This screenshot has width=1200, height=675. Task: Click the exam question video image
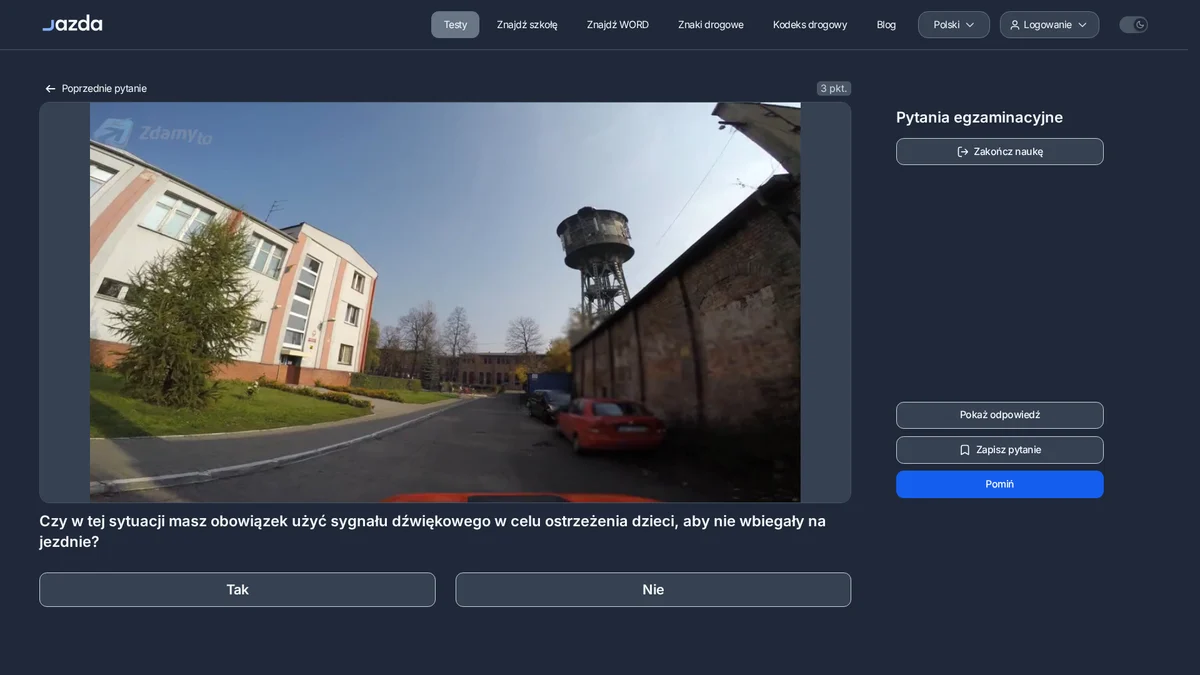click(x=445, y=302)
